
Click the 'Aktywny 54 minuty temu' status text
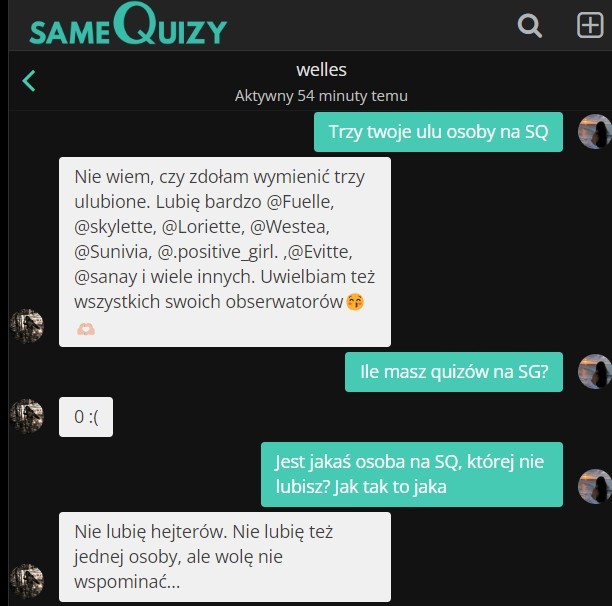321,96
